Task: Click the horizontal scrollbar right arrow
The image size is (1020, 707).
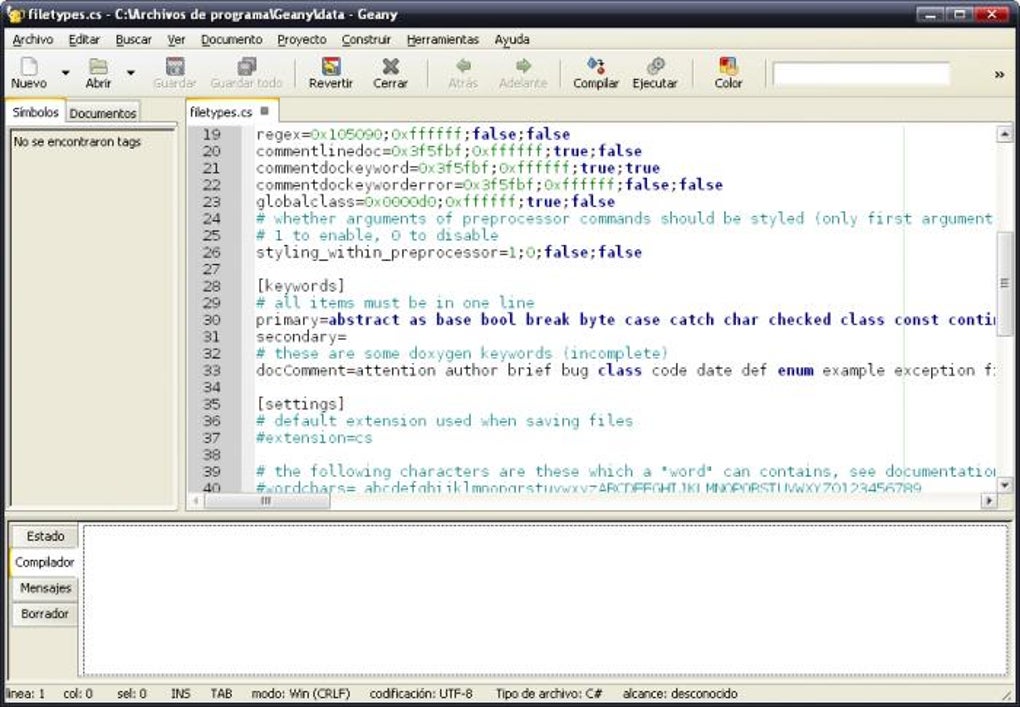Action: coord(989,501)
